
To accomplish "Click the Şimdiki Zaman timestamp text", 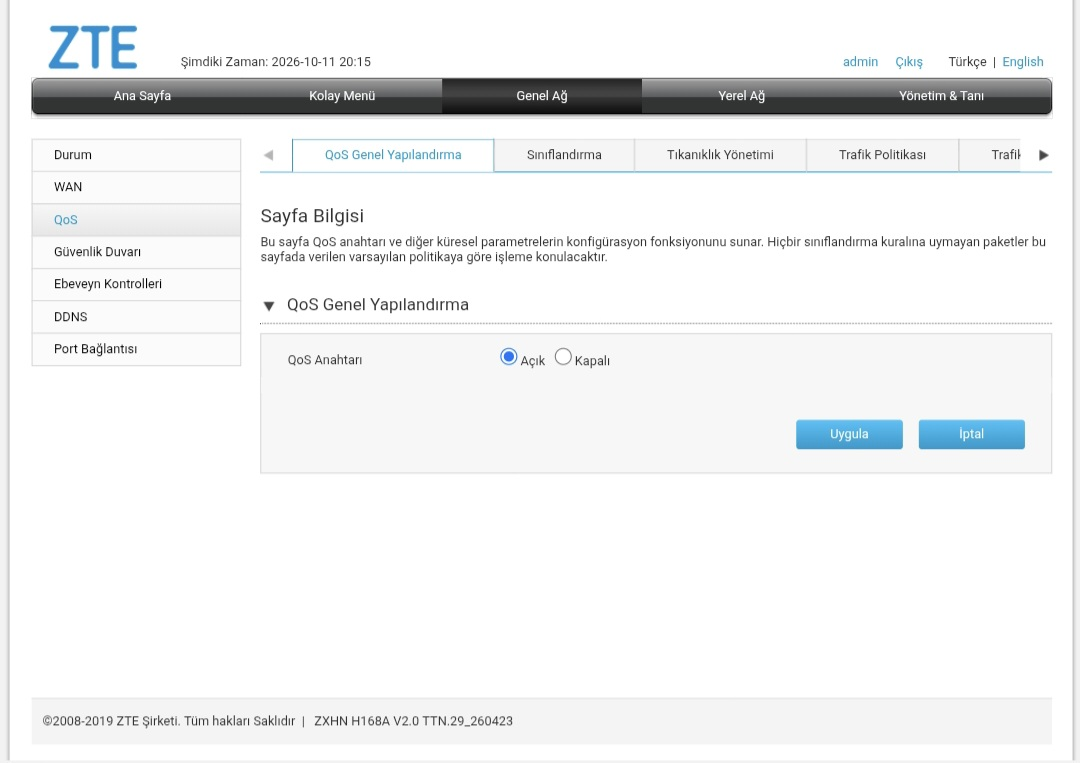I will click(x=276, y=62).
